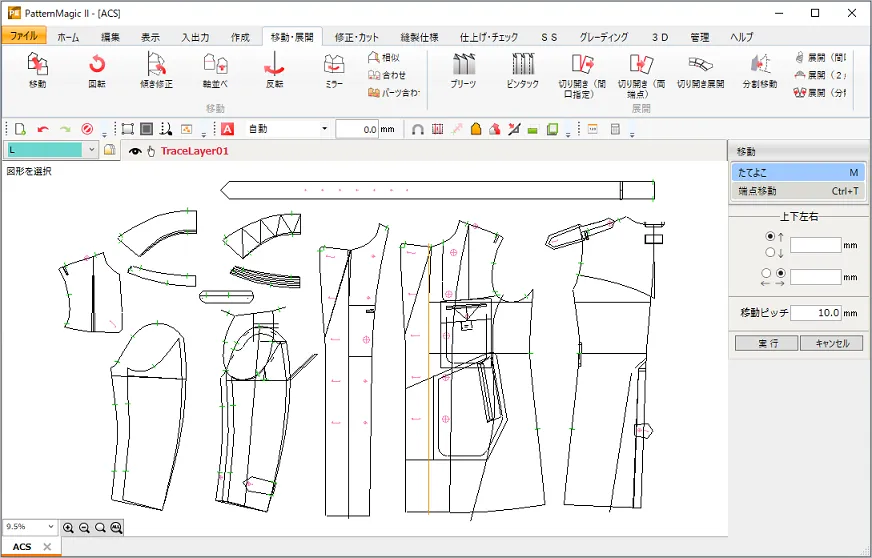Image resolution: width=872 pixels, height=558 pixels.
Task: Expand the 自動 dropdown in toolbar
Action: (x=324, y=129)
